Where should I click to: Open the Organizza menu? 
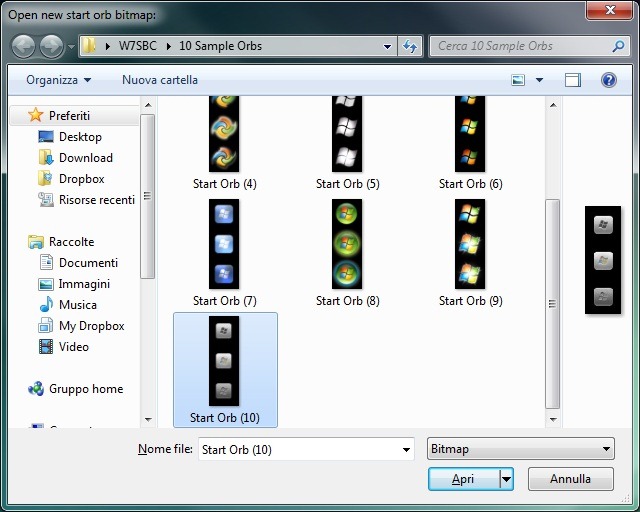58,80
